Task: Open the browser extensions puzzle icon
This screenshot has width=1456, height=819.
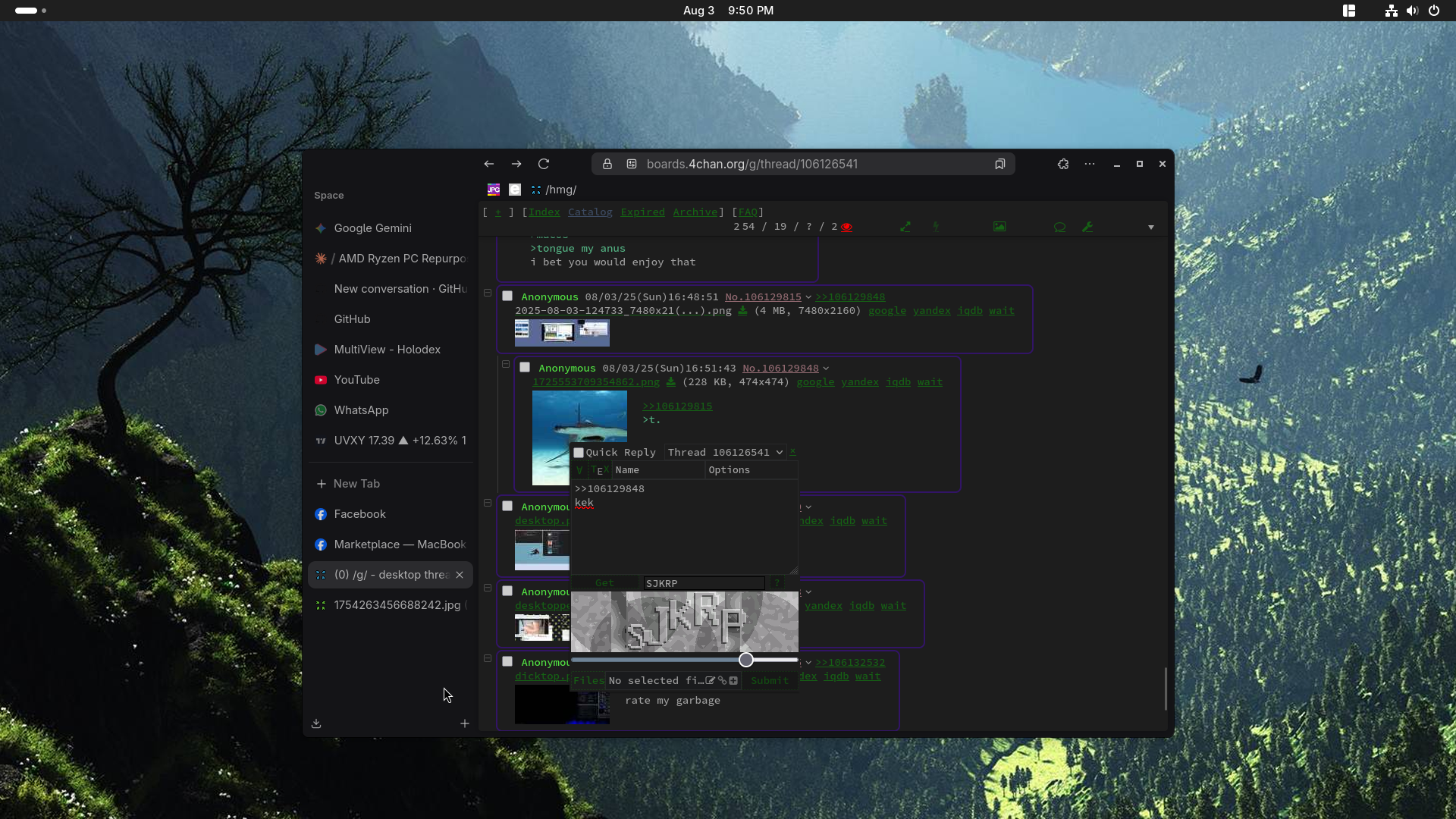Action: [1063, 164]
